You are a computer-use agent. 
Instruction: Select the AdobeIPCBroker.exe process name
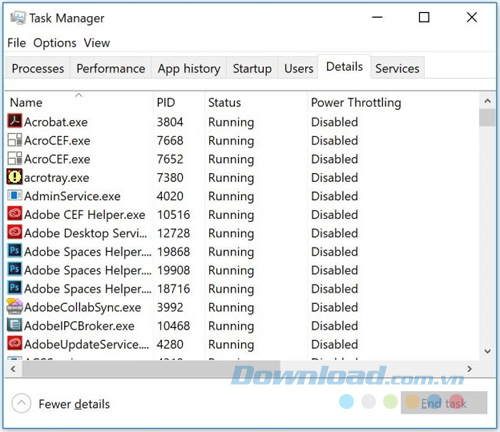pos(79,326)
